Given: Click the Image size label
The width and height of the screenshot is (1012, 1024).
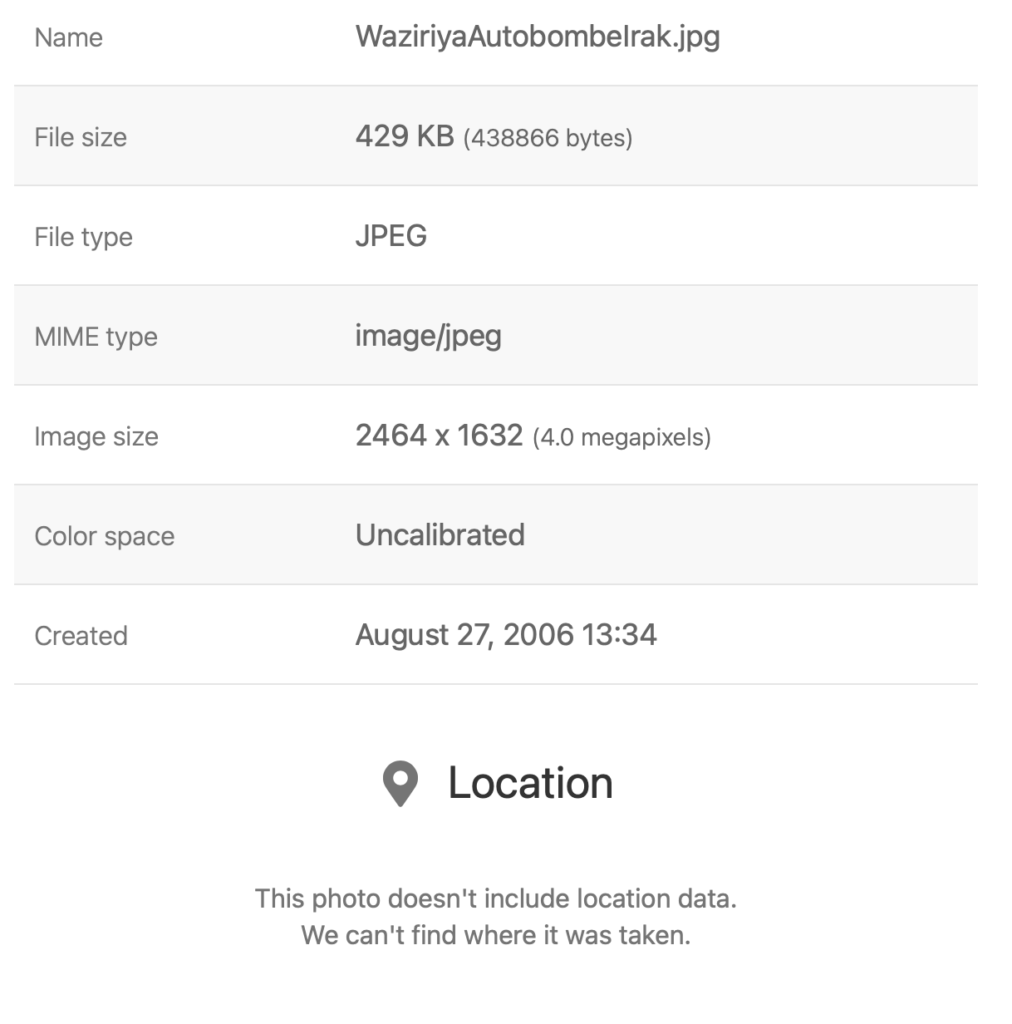Looking at the screenshot, I should 96,436.
